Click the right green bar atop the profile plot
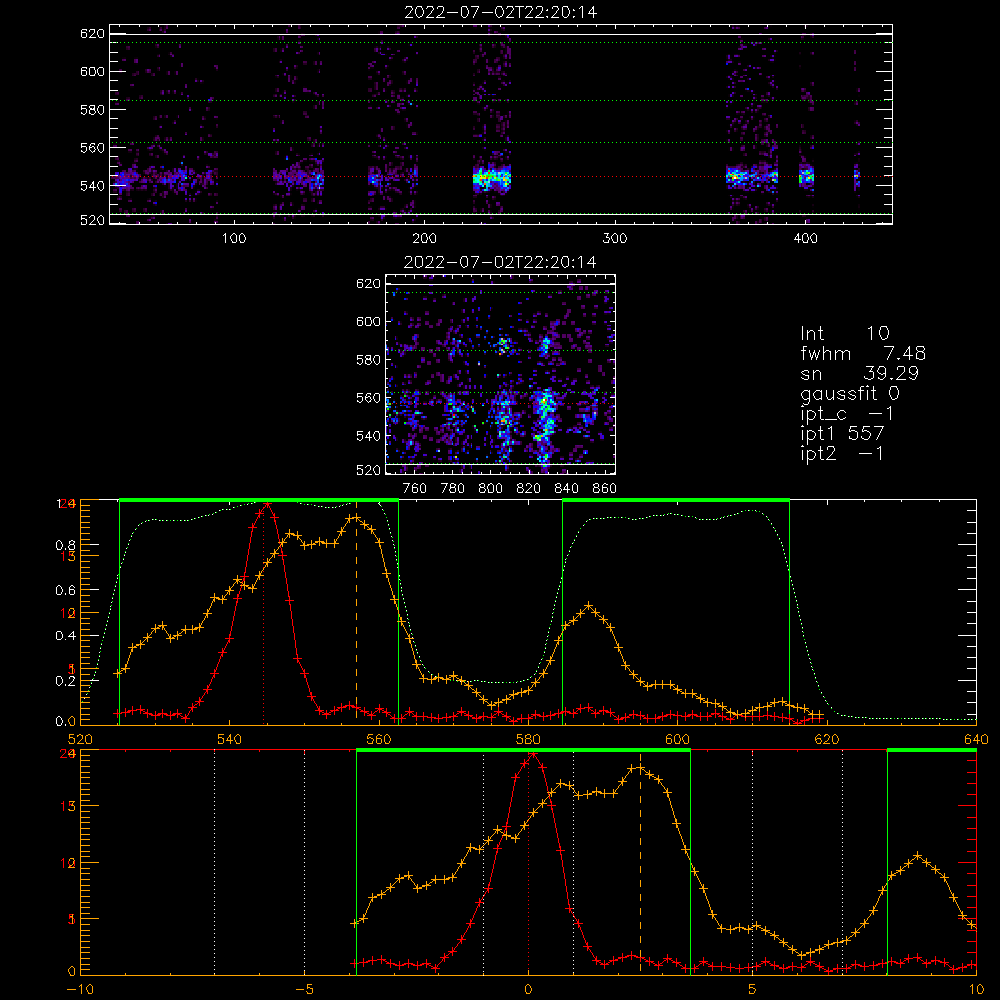Viewport: 1000px width, 1000px height. pos(676,500)
